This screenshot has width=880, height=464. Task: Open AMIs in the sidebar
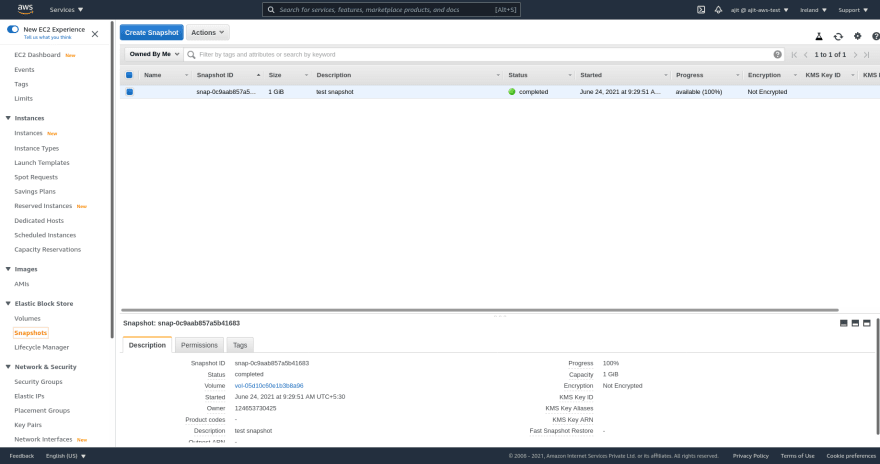coord(22,284)
